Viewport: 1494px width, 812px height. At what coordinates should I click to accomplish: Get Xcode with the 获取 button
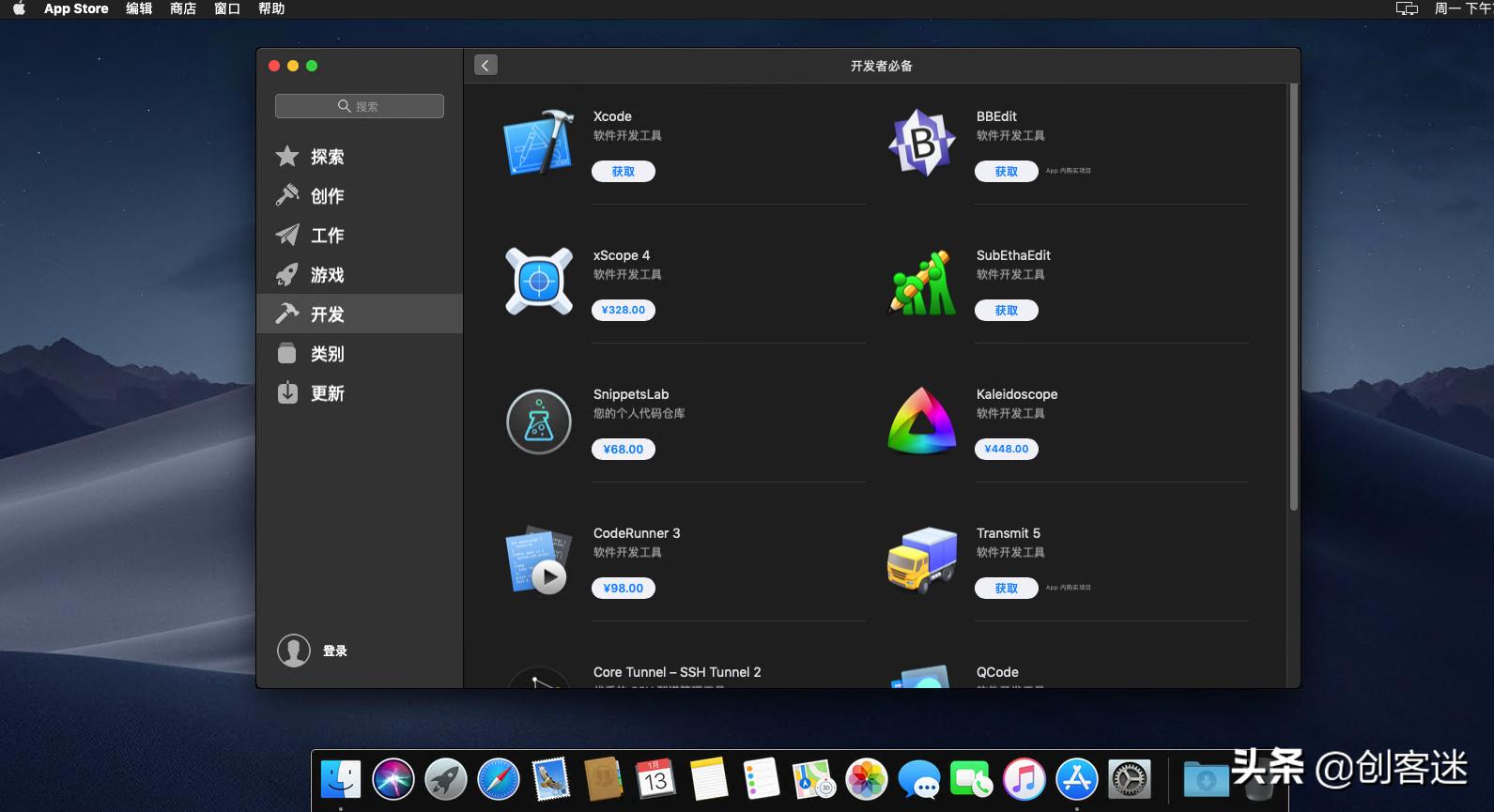(624, 172)
